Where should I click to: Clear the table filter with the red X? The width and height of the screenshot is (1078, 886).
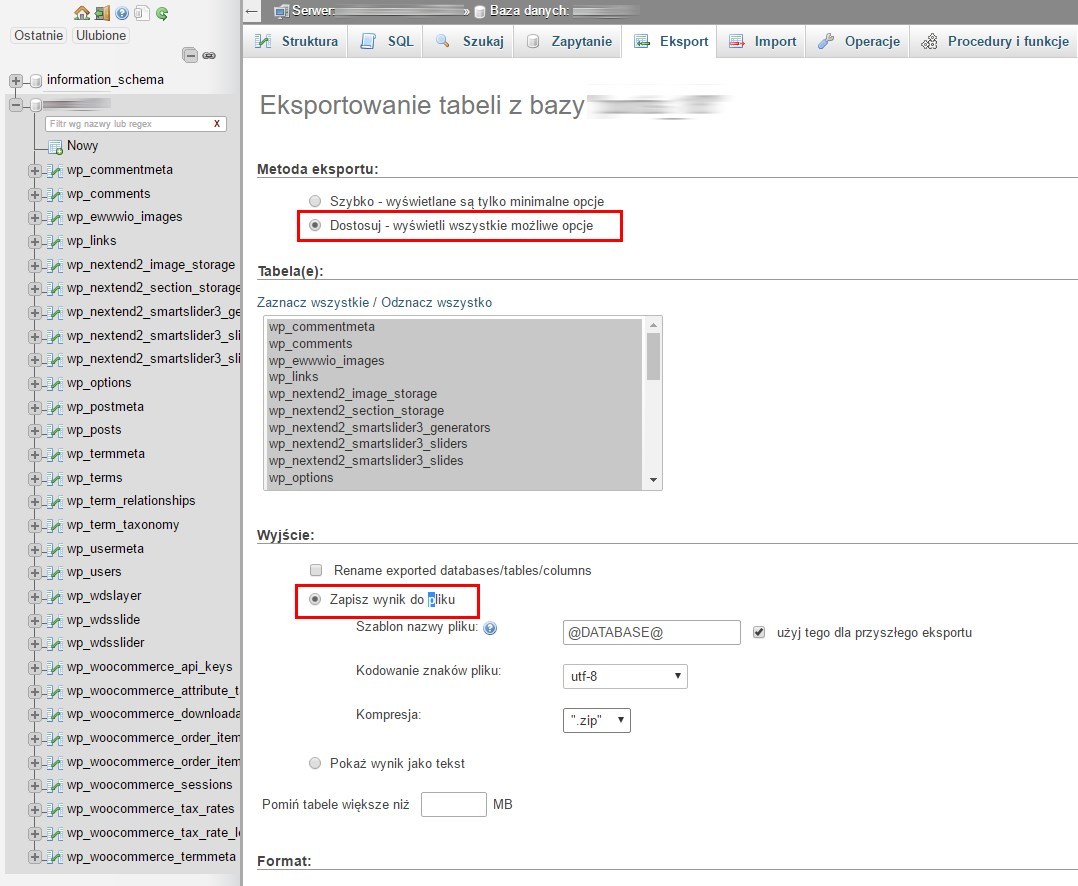[x=217, y=124]
